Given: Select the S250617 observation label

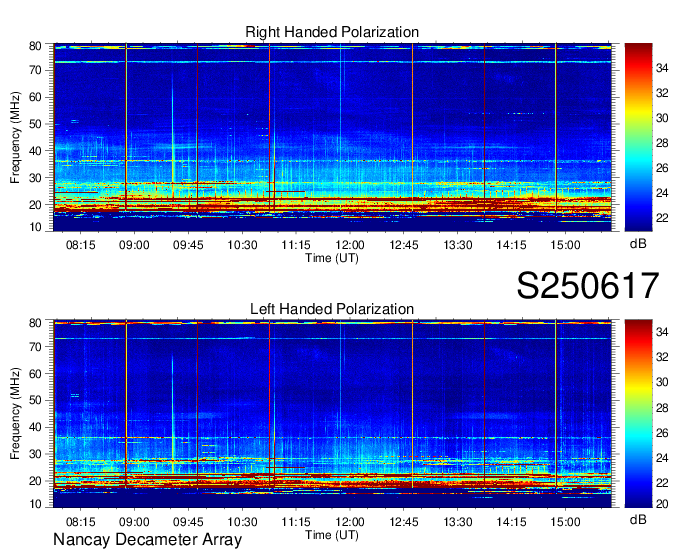Looking at the screenshot, I should (x=588, y=285).
